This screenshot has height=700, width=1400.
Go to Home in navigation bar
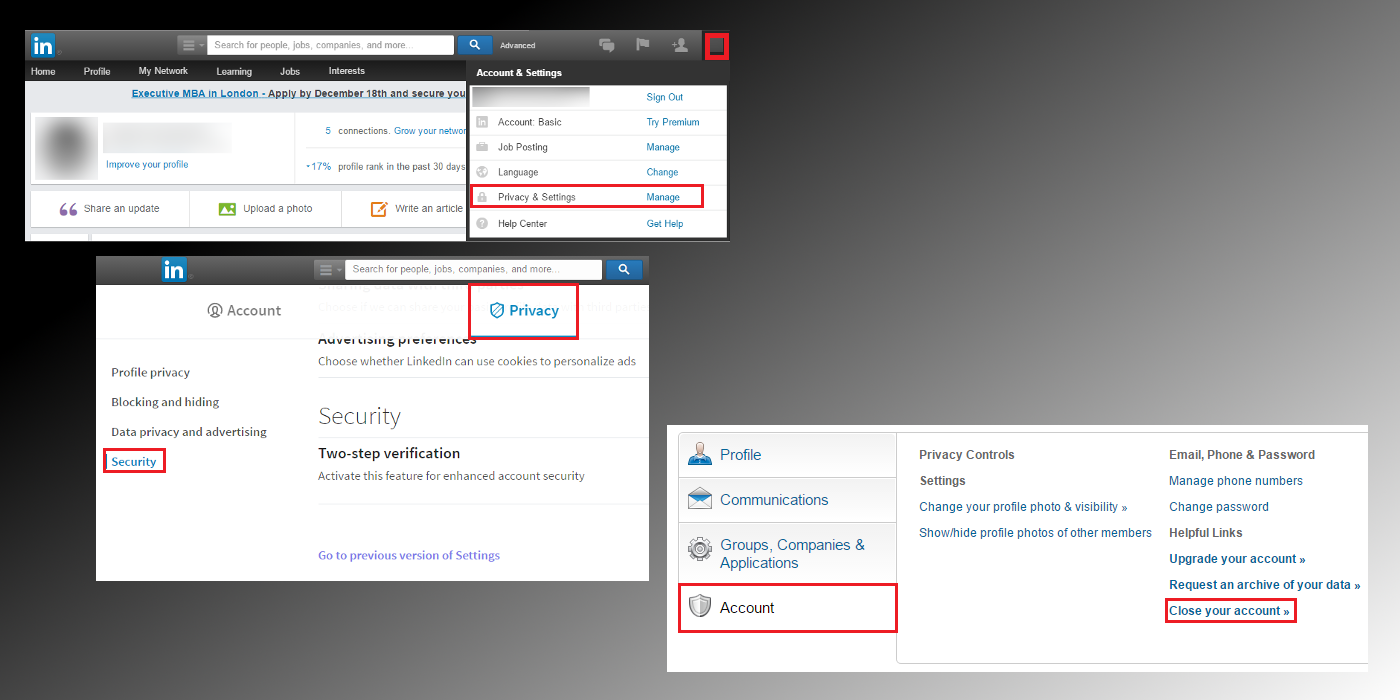(x=43, y=72)
